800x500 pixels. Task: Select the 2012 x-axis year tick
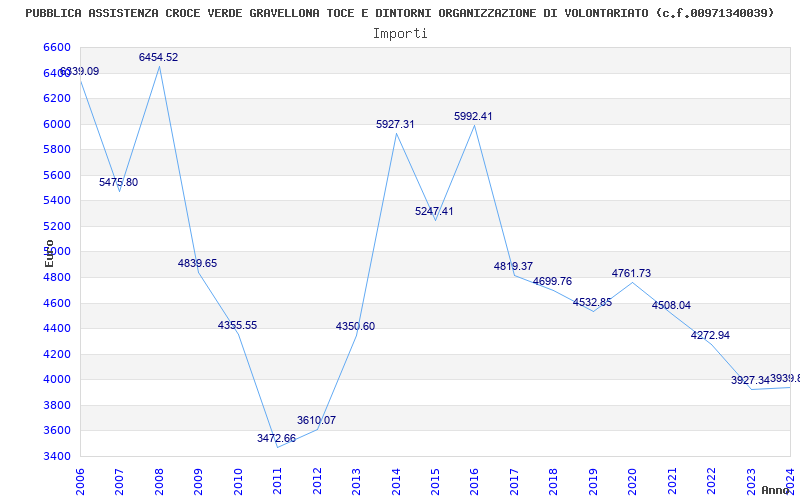317,481
